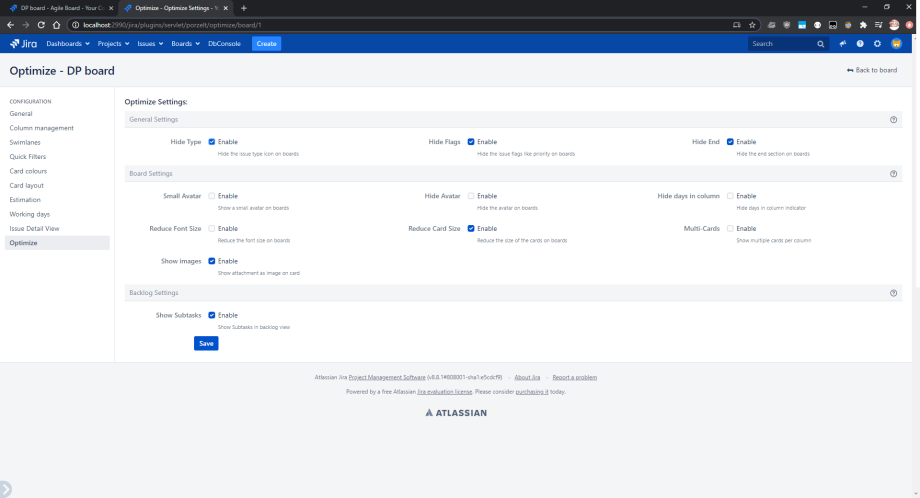This screenshot has height=498, width=920.
Task: Open the Chrome profile avatar
Action: click(894, 25)
